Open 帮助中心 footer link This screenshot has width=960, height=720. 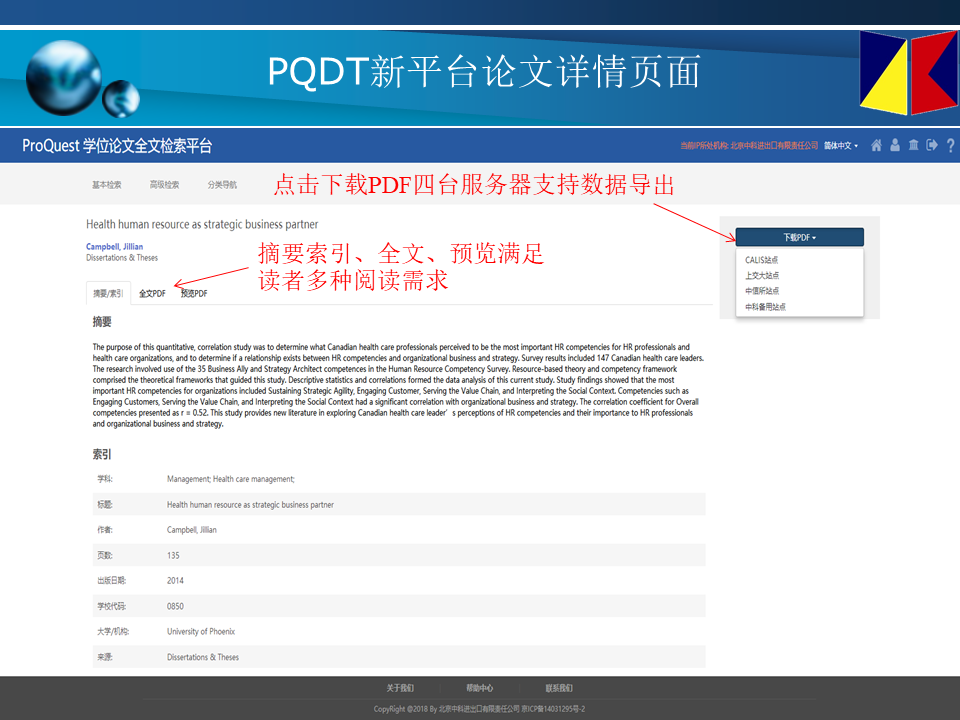pyautogui.click(x=479, y=688)
